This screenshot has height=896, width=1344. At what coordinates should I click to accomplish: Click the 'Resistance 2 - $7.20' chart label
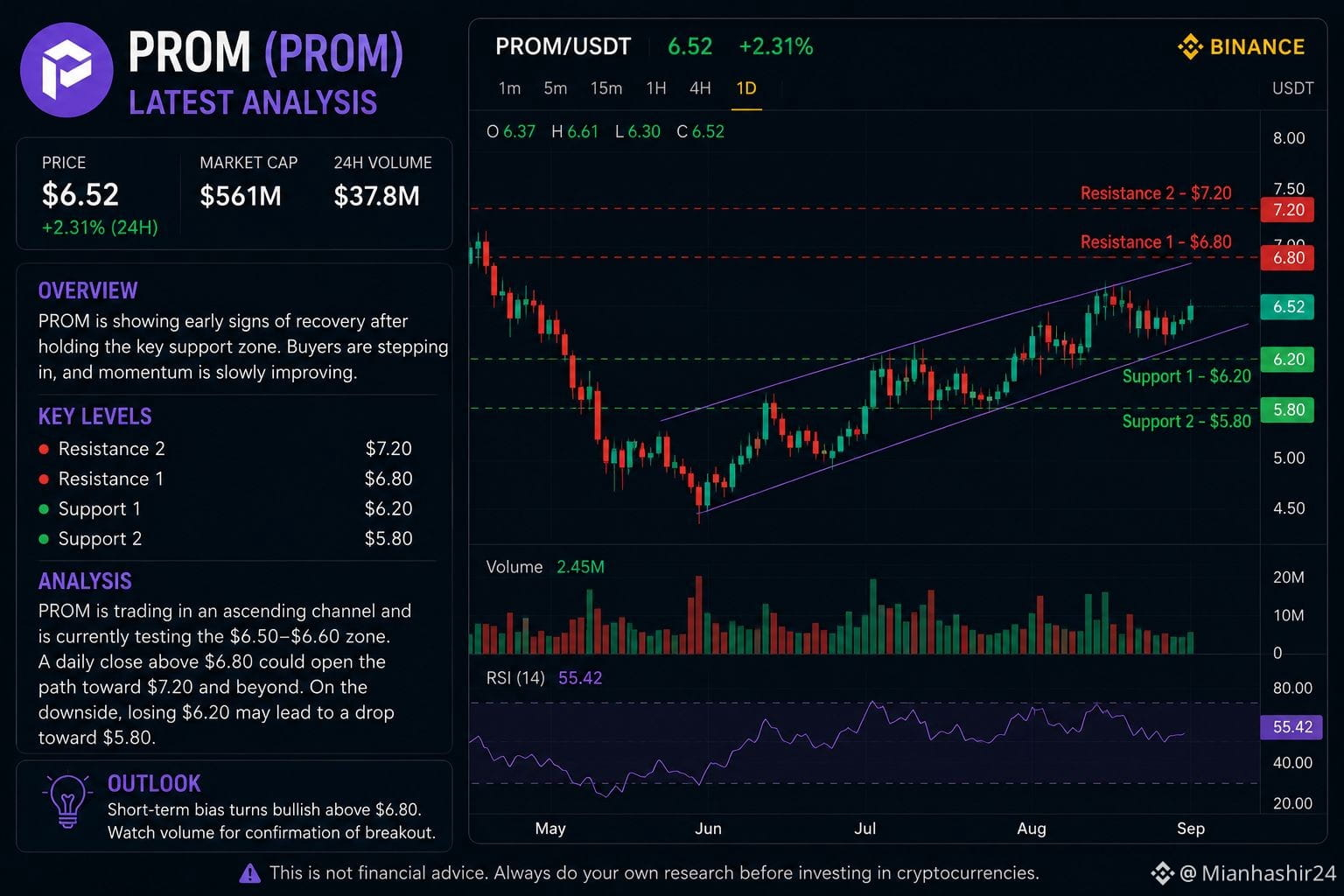[x=1156, y=193]
